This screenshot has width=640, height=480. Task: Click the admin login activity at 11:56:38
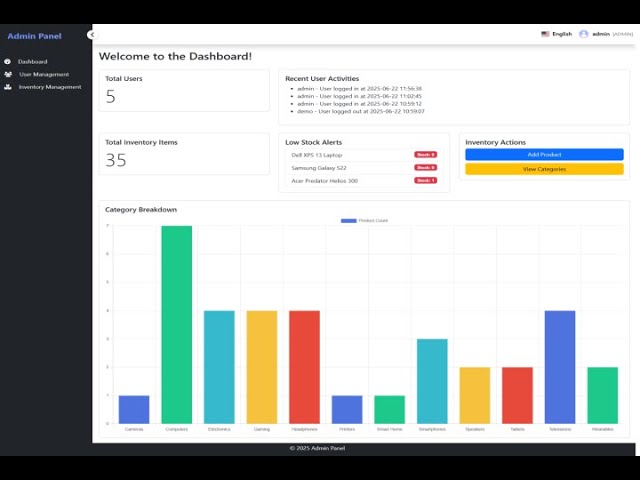[x=359, y=89]
